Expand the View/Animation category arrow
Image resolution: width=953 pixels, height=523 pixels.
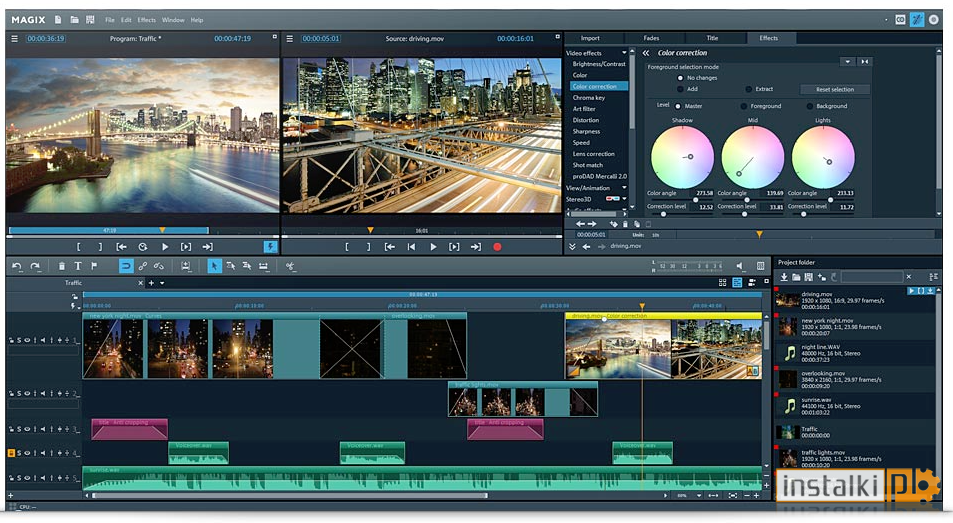tap(624, 188)
